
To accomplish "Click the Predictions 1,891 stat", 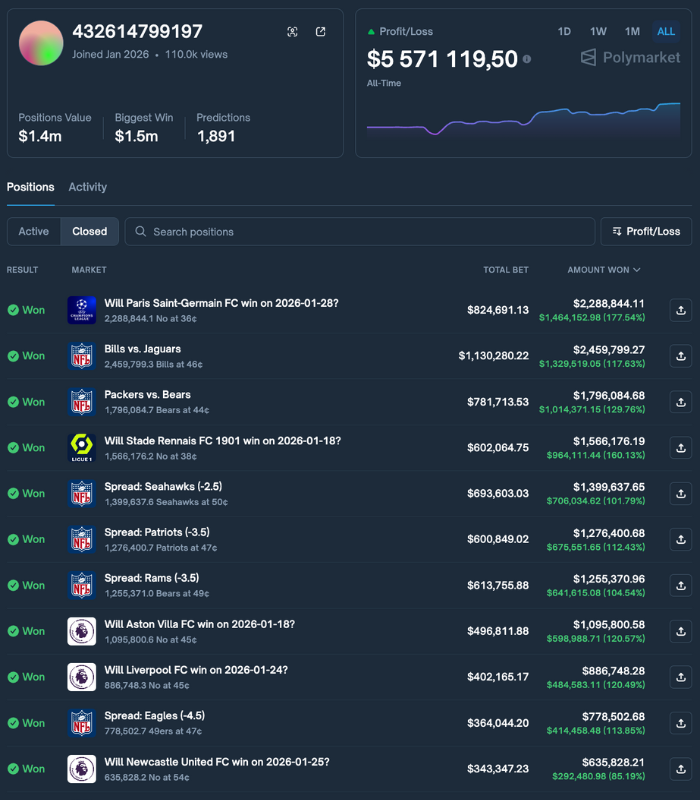I will tap(223, 128).
